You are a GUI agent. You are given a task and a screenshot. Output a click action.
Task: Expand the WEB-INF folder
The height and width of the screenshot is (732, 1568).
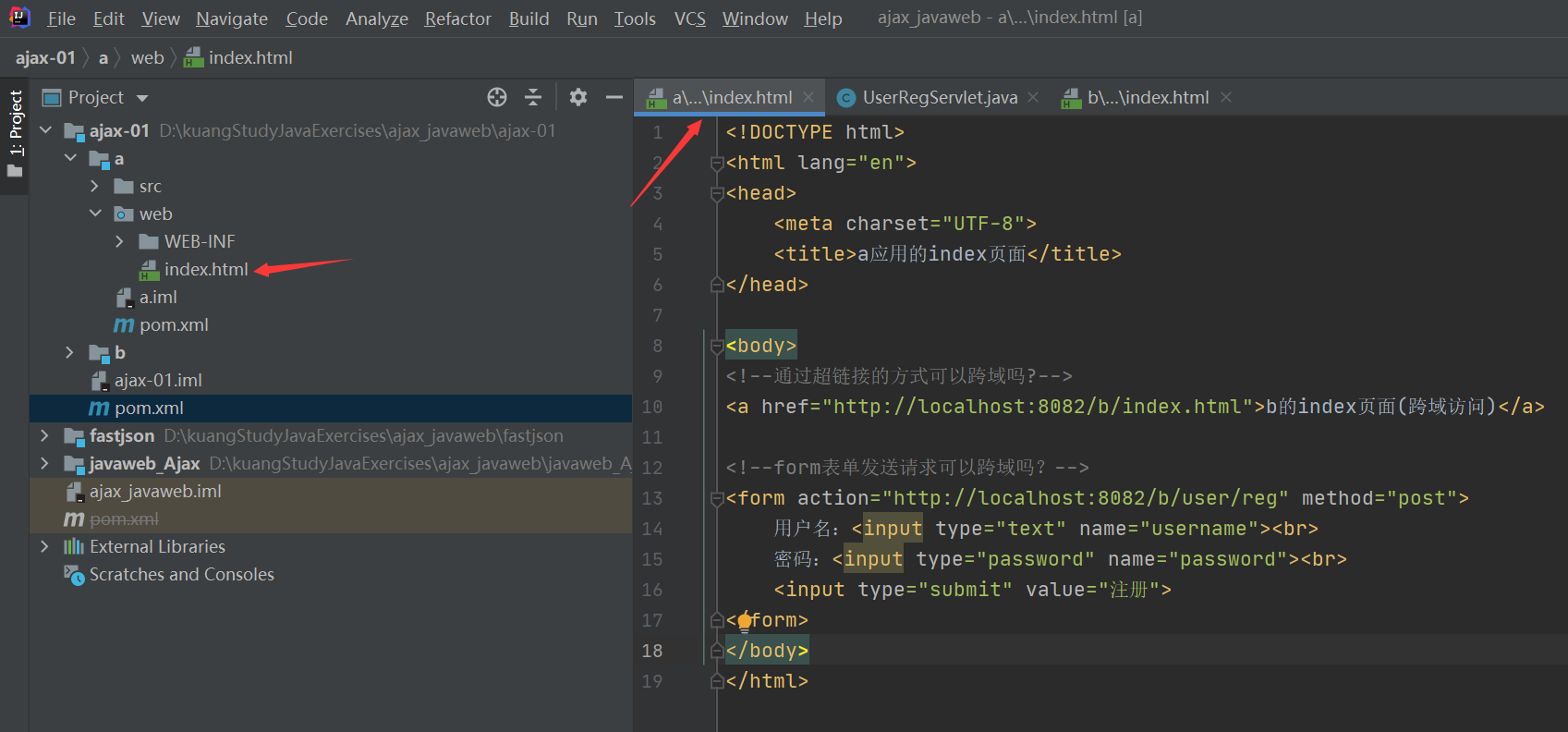pos(119,241)
